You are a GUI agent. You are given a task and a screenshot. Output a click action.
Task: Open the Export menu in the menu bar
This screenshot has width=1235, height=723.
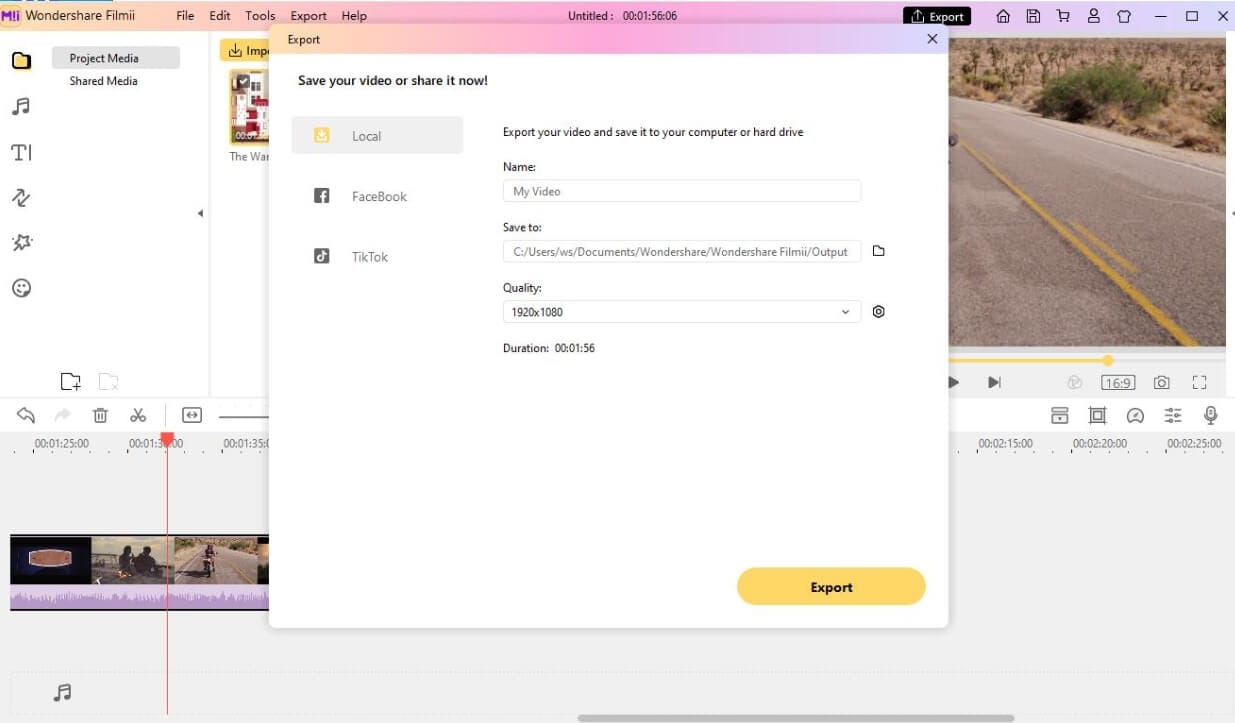pos(308,16)
